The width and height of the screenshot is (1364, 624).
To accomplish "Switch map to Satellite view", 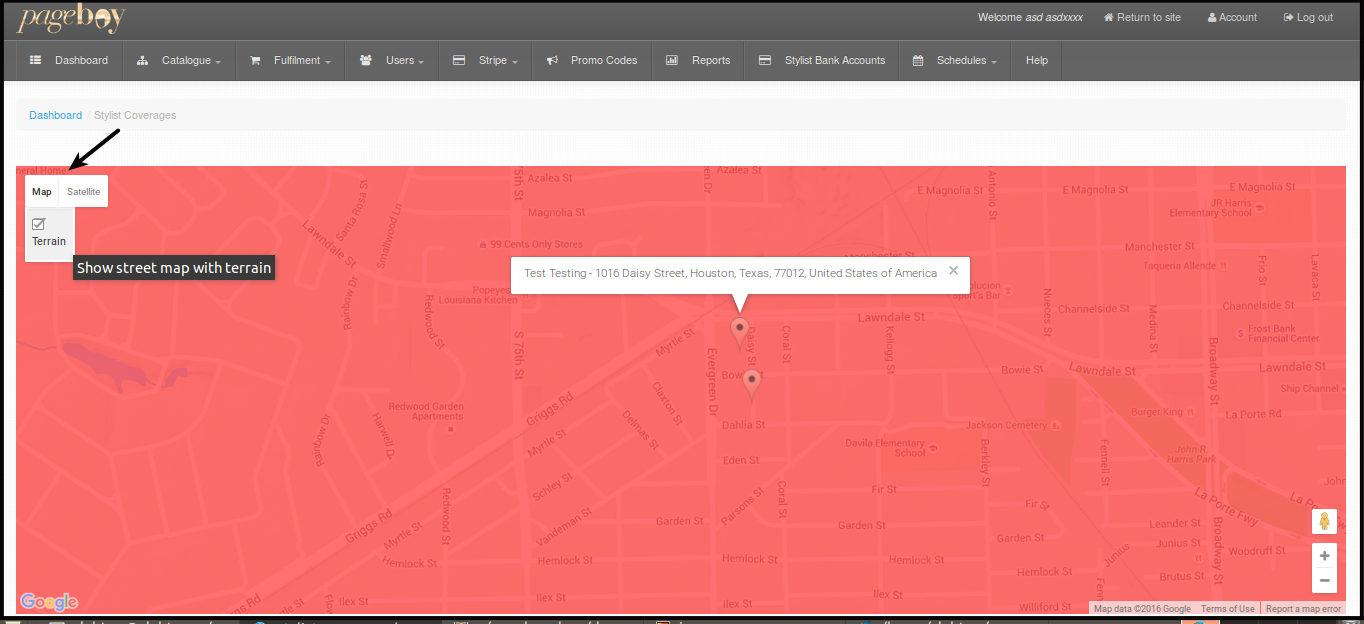I will [84, 191].
